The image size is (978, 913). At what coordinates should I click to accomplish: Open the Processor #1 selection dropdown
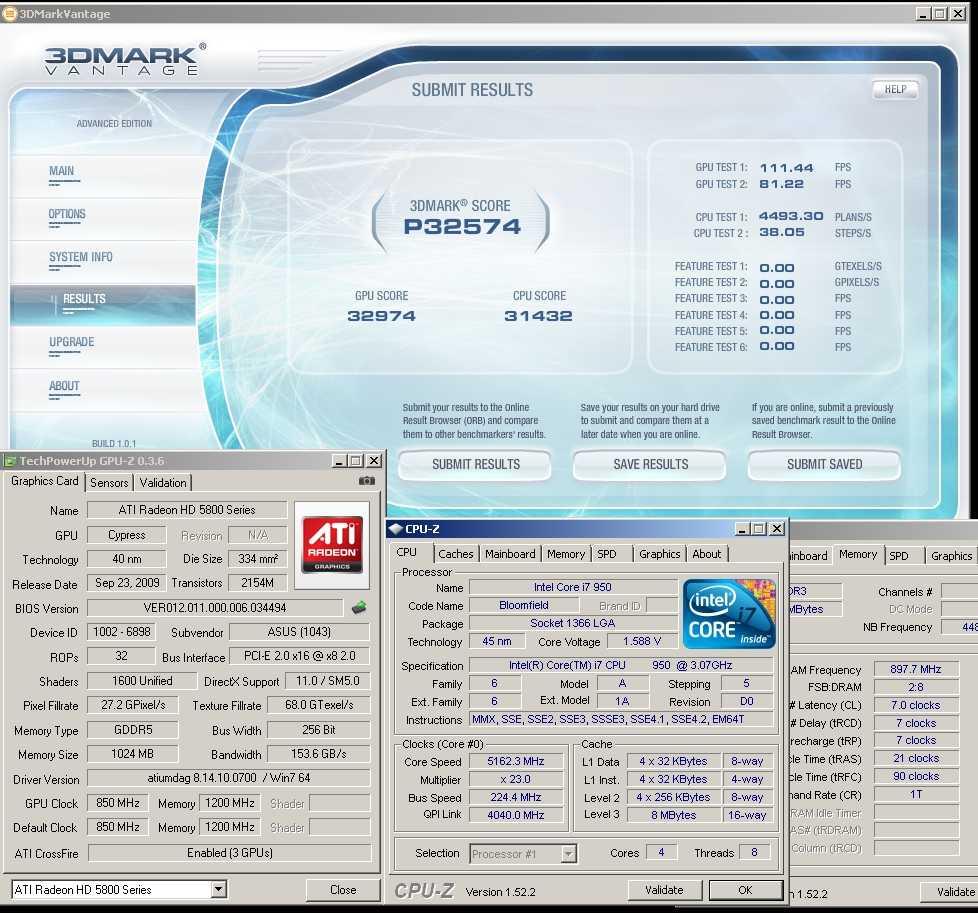[x=568, y=854]
